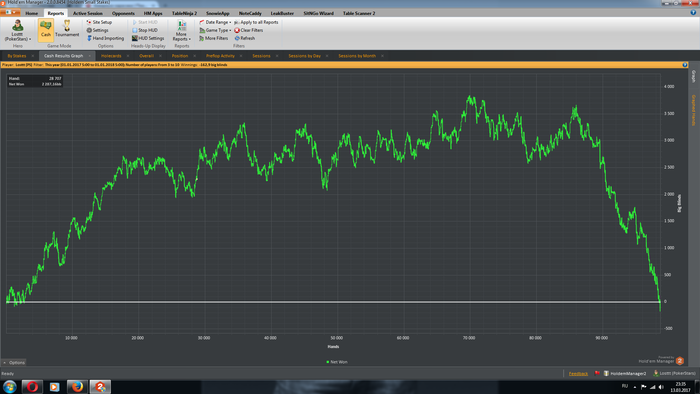
Task: Toggle Net Won legend series
Action: (x=337, y=362)
